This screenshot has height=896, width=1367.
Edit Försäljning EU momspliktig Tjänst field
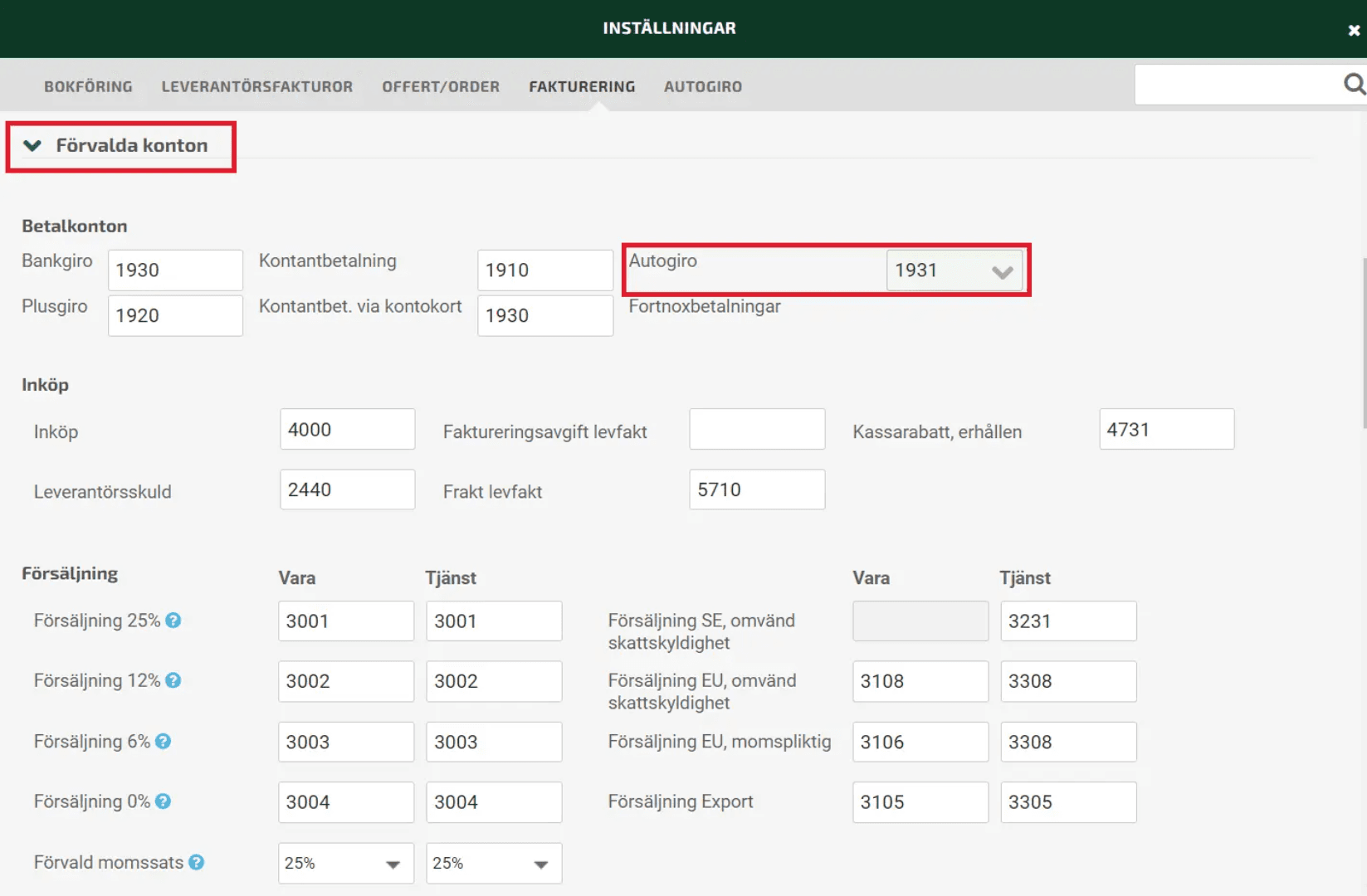[x=1069, y=742]
